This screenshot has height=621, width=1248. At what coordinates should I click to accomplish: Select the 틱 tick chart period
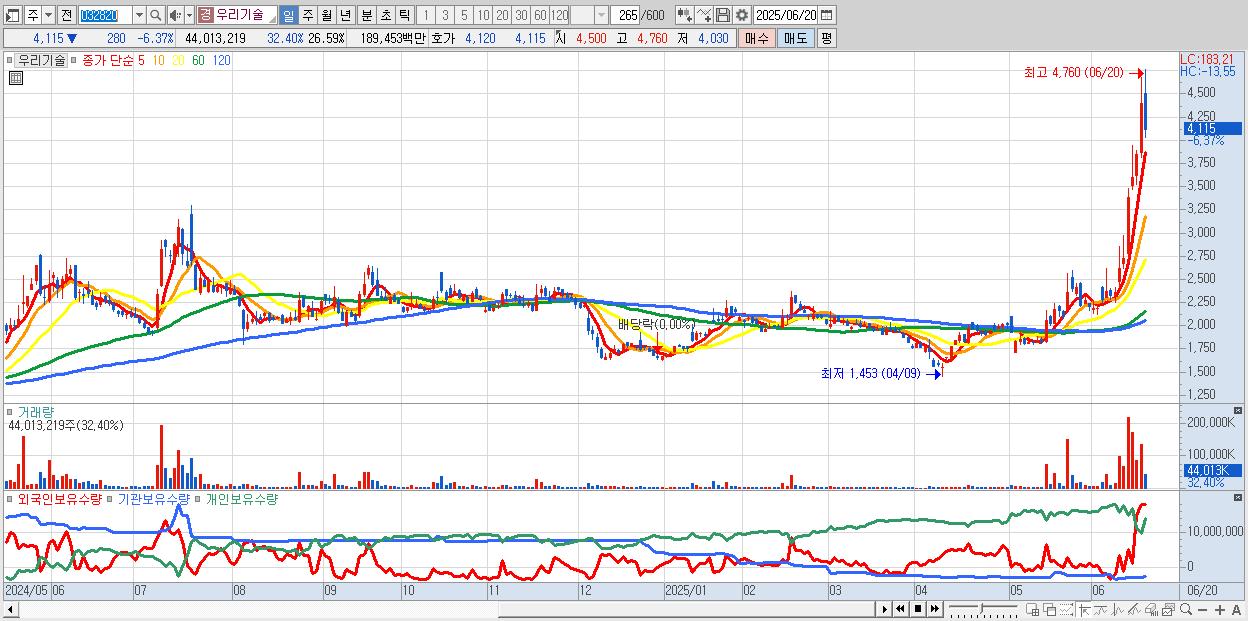coord(404,15)
